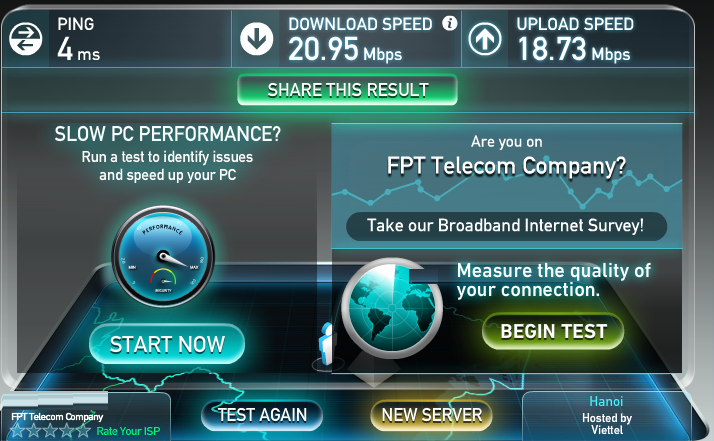Begin the connection quality test
The height and width of the screenshot is (441, 714).
coord(553,331)
